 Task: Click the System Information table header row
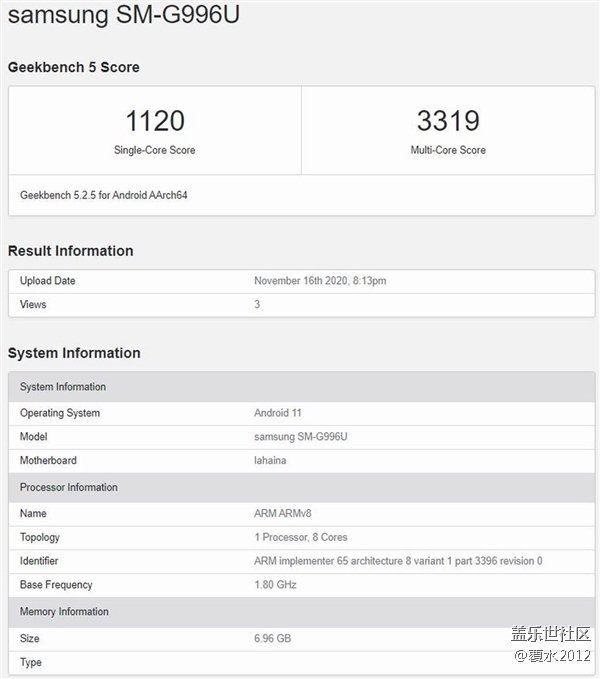[63, 387]
